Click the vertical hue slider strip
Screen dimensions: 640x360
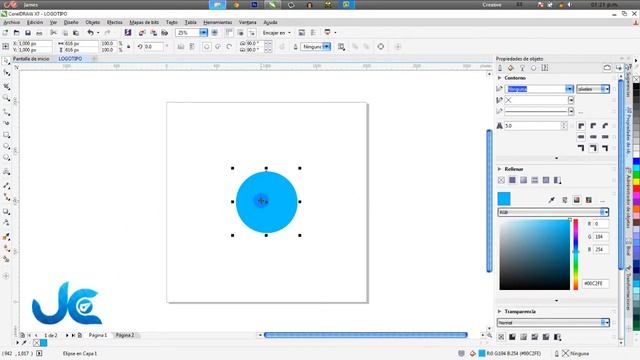576,255
